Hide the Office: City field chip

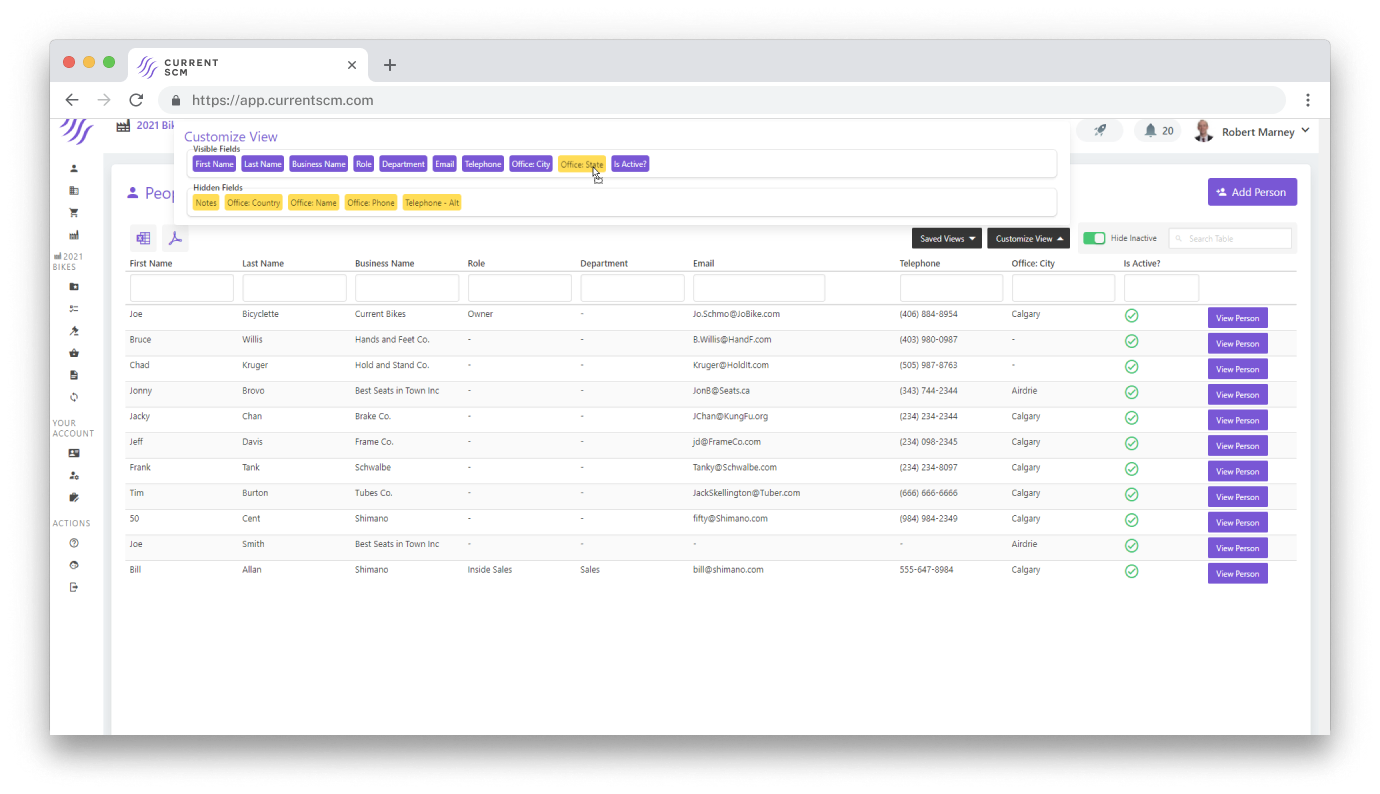click(531, 164)
